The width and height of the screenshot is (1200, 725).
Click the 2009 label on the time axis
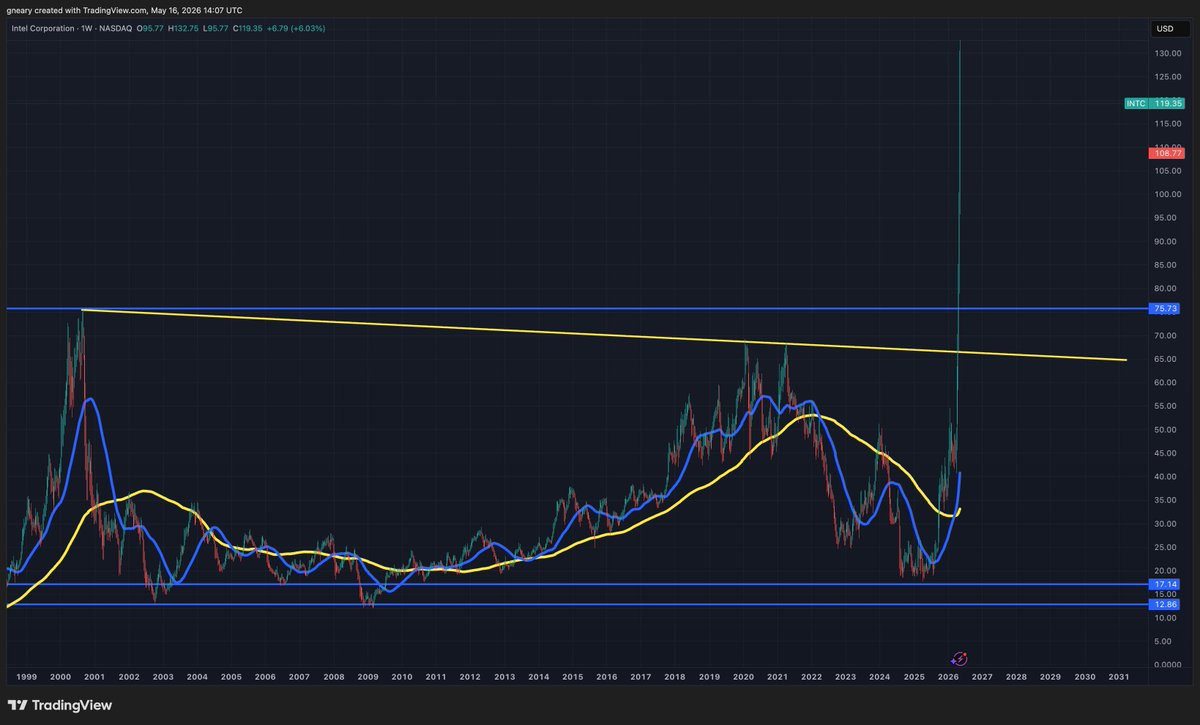(368, 677)
